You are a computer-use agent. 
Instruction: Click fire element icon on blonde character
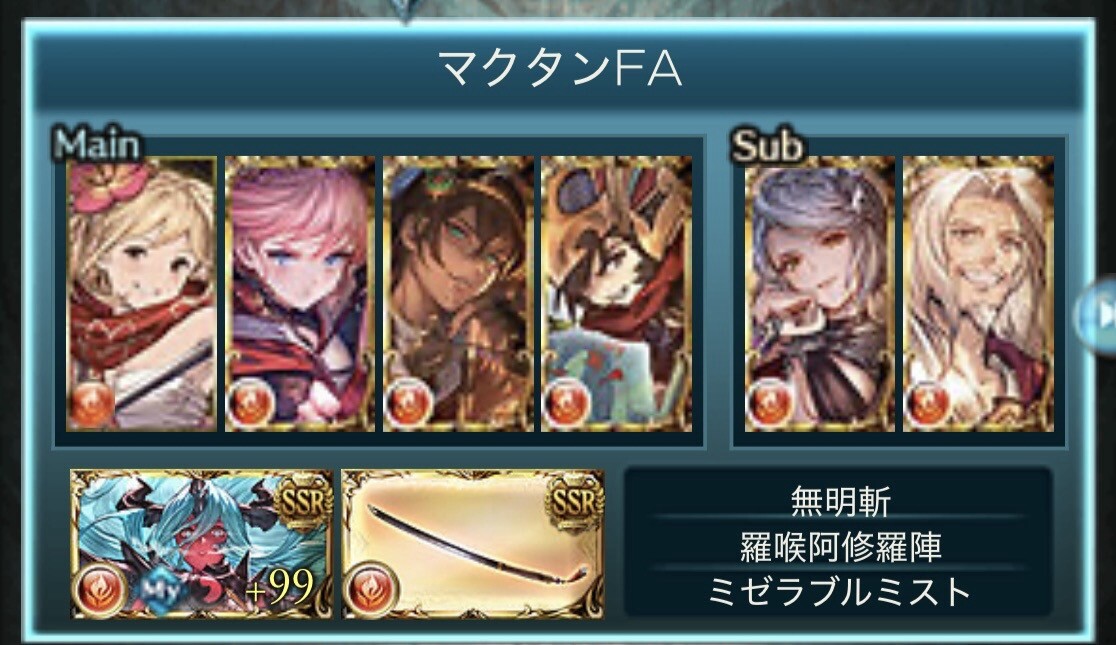pyautogui.click(x=91, y=404)
